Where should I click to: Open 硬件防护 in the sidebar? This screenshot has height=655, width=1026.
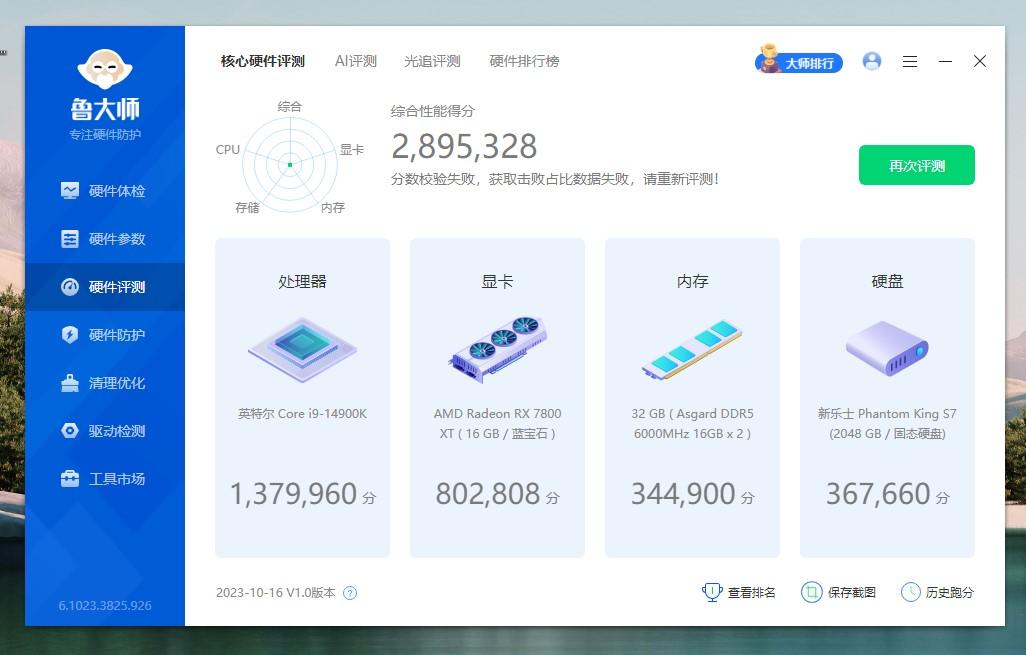coord(105,335)
